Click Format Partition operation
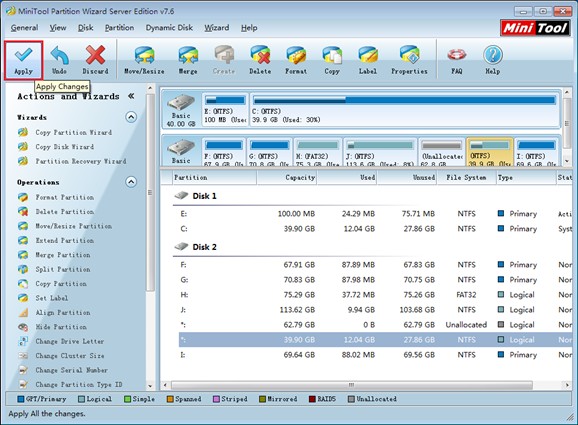The width and height of the screenshot is (578, 425). coord(65,197)
